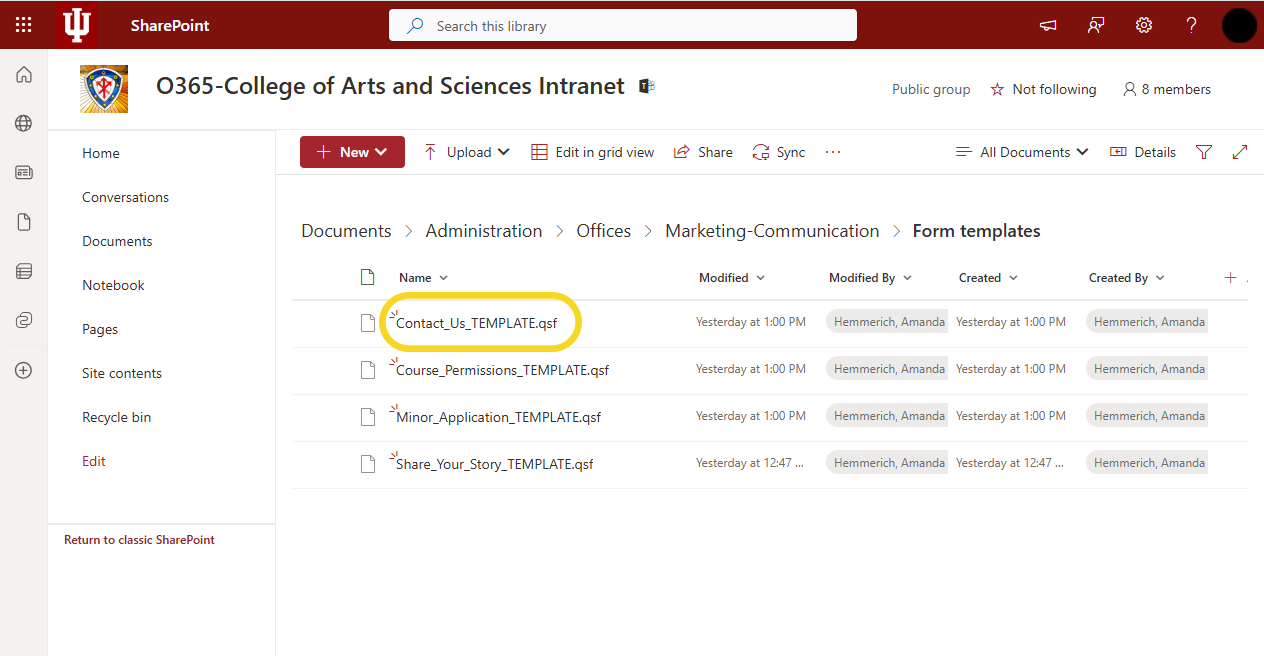Go to Site contents in navigation
Viewport: 1264px width, 656px height.
click(122, 373)
